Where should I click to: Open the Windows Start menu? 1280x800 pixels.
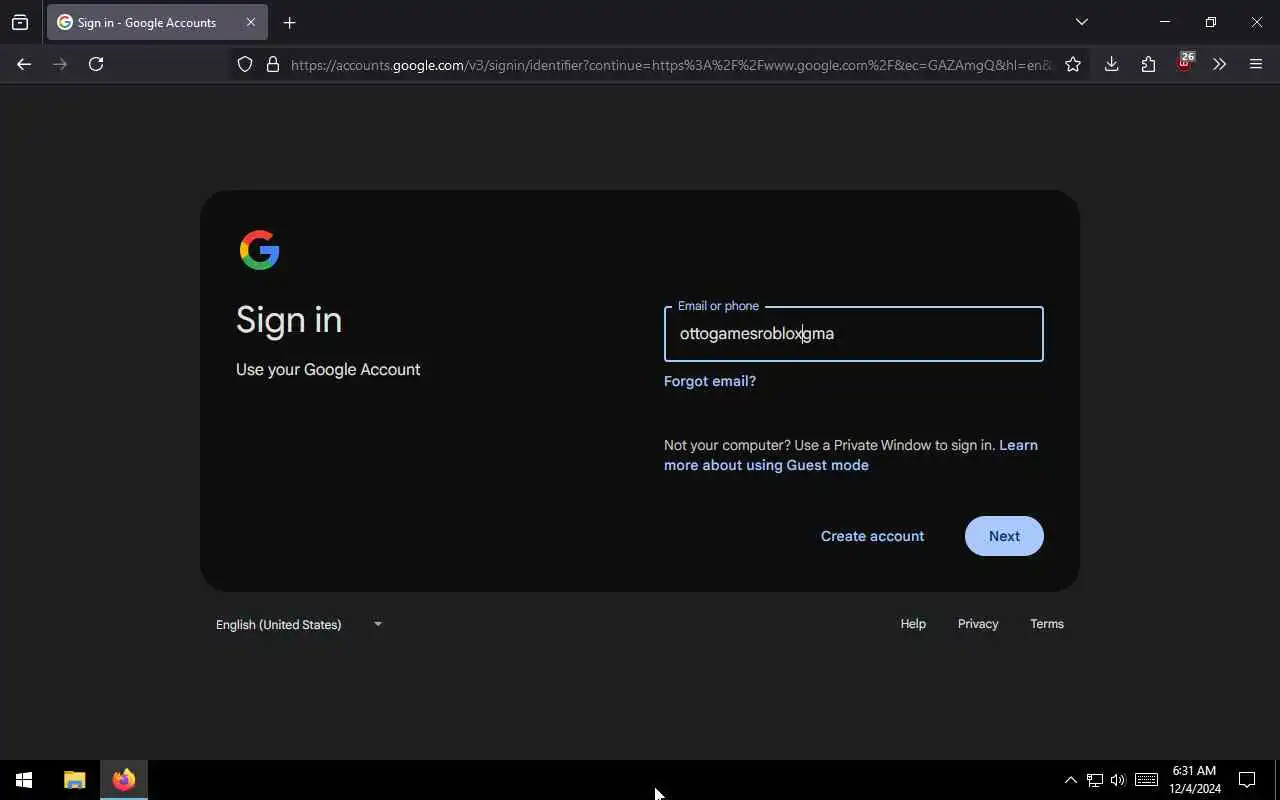[x=24, y=780]
